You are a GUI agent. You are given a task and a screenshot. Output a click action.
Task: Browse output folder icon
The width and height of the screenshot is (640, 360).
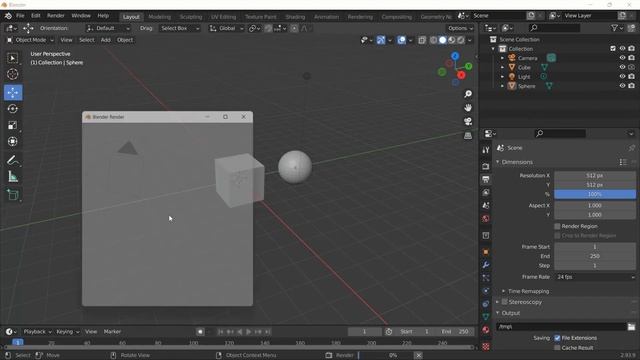631,327
